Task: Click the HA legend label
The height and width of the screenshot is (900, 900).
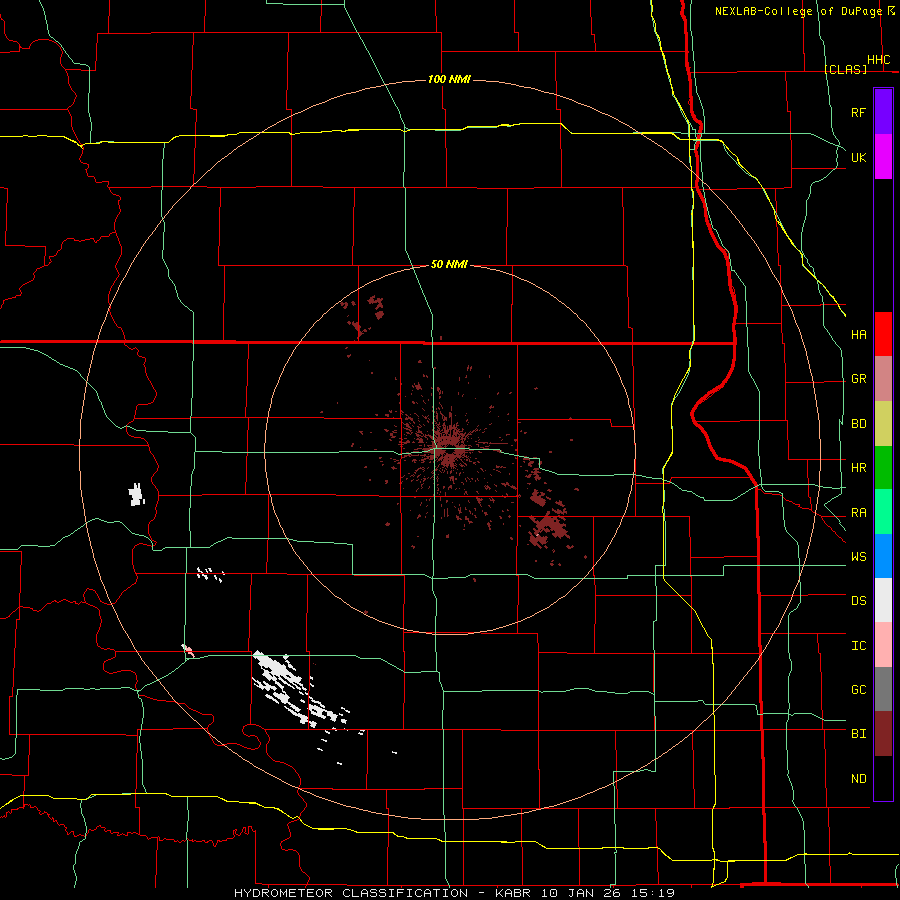Action: pos(858,334)
